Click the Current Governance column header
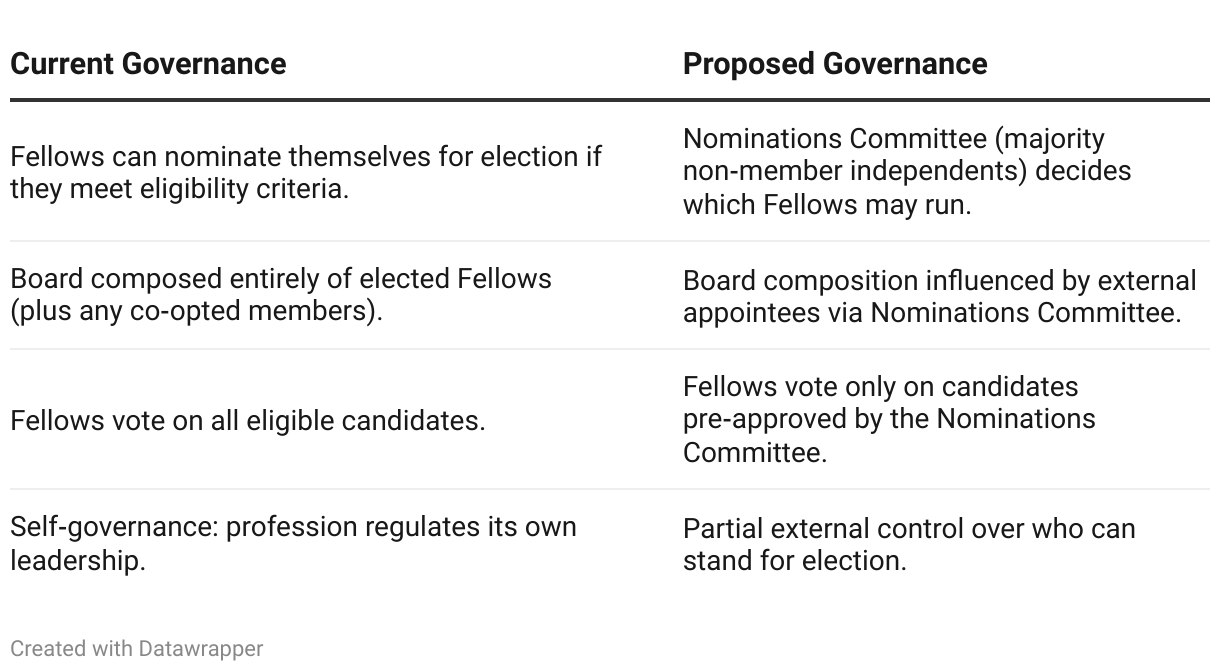 click(x=148, y=64)
